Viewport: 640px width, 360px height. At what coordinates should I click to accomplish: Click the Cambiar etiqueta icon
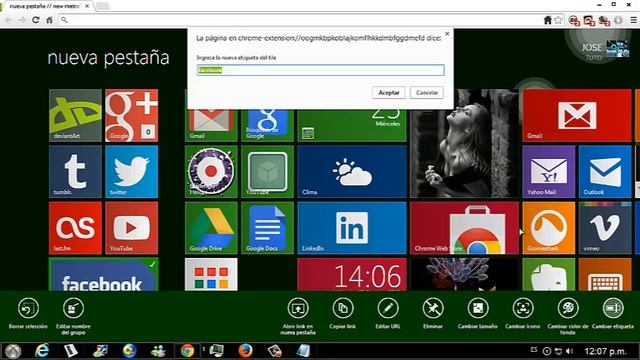613,308
